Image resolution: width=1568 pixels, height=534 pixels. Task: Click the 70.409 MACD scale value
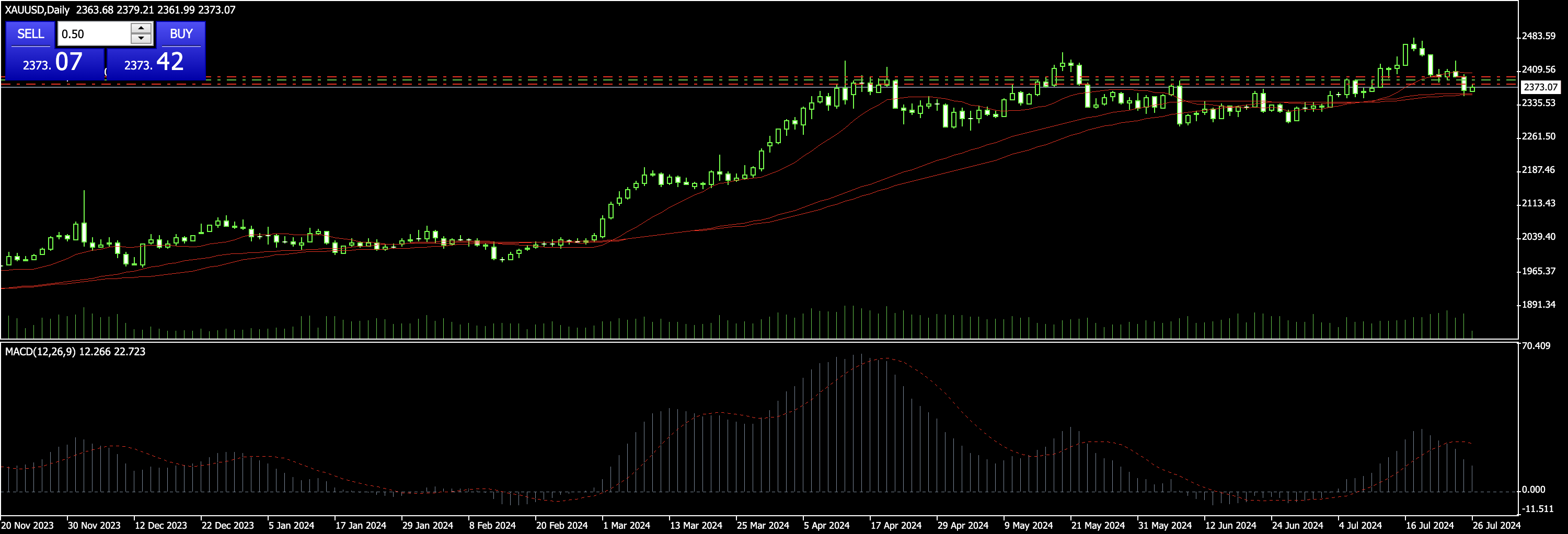pos(1536,345)
